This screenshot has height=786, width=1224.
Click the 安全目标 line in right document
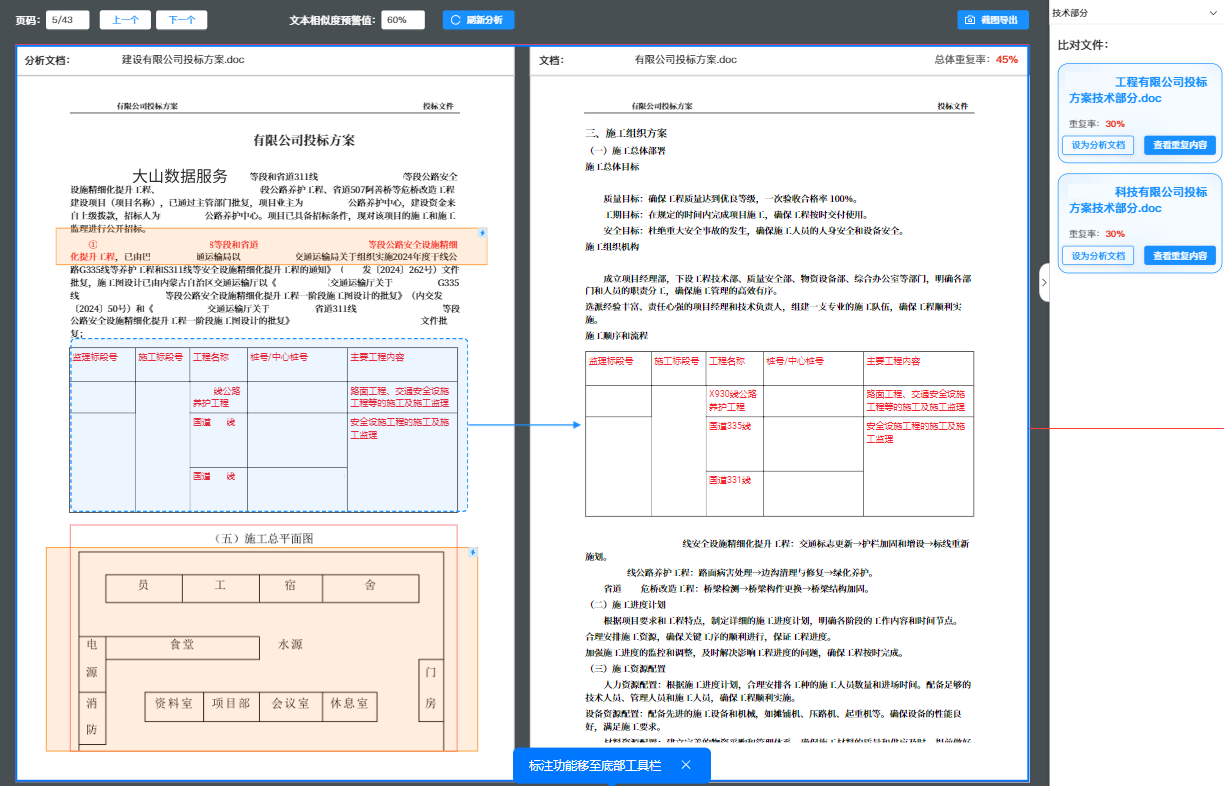tap(753, 230)
